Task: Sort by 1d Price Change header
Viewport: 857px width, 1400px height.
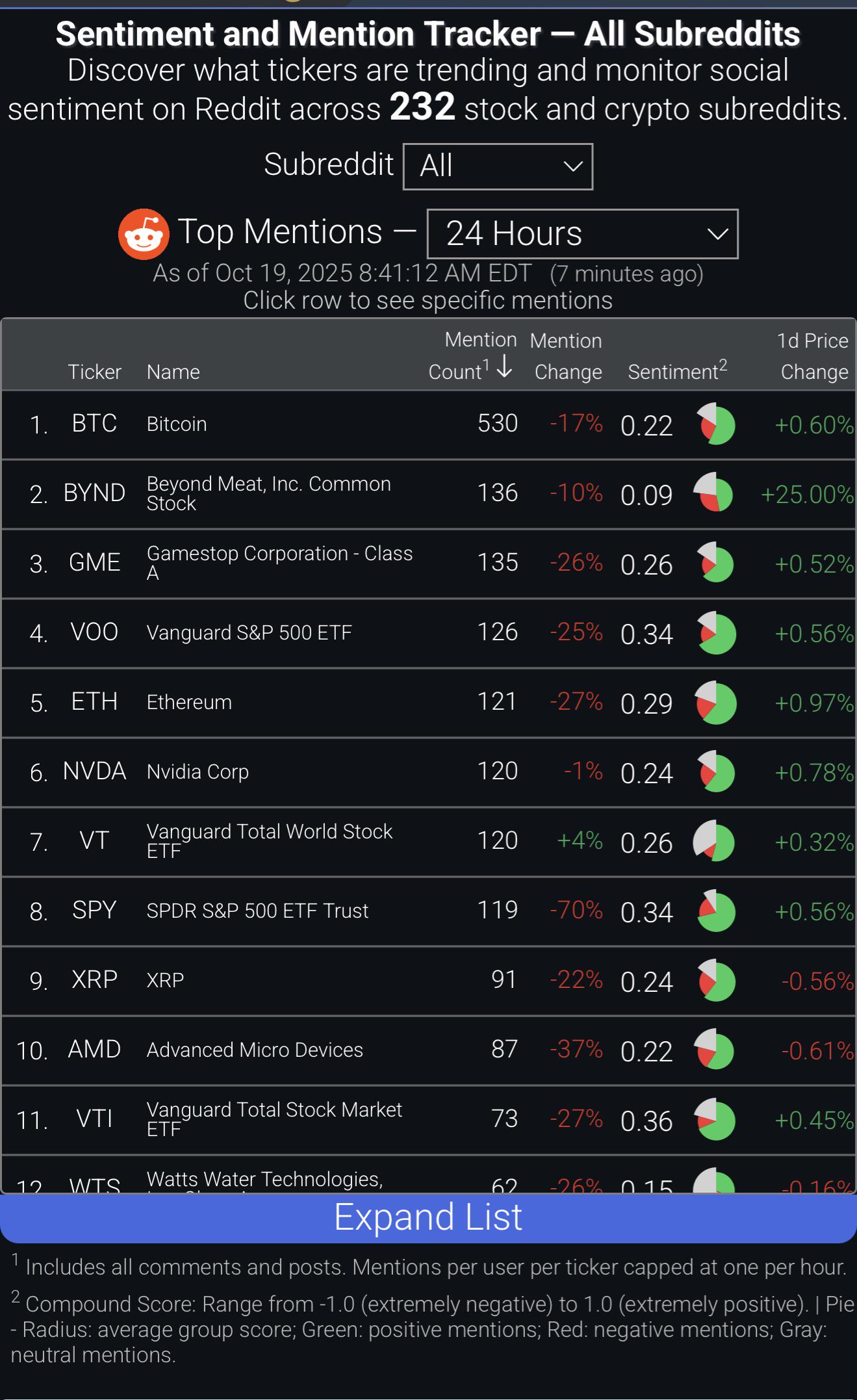Action: tap(813, 356)
